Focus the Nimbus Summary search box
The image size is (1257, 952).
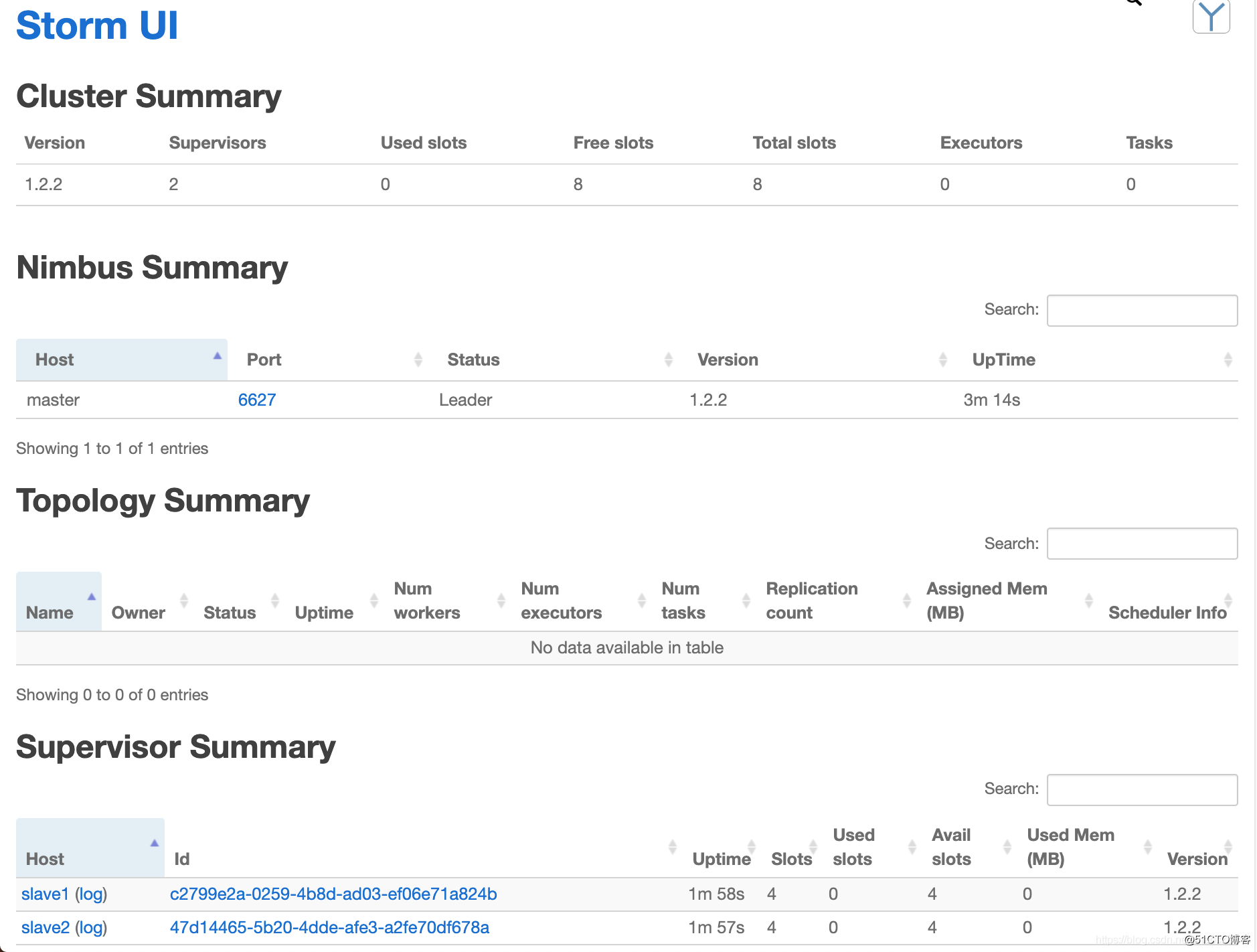coord(1142,311)
